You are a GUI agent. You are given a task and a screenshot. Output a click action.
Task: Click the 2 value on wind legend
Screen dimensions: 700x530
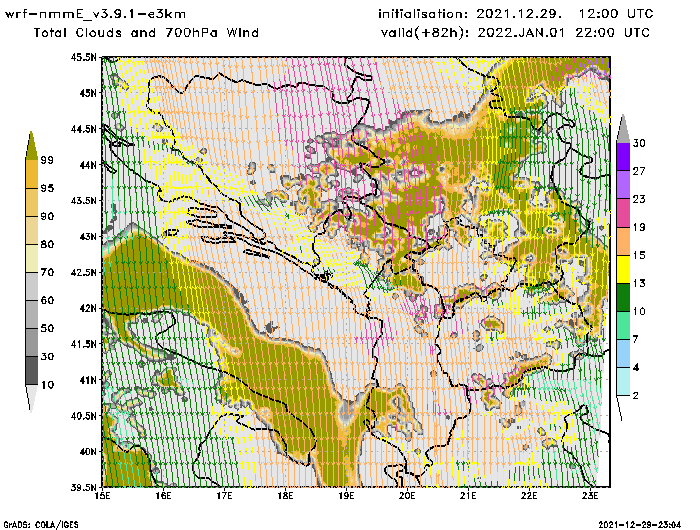(x=636, y=396)
